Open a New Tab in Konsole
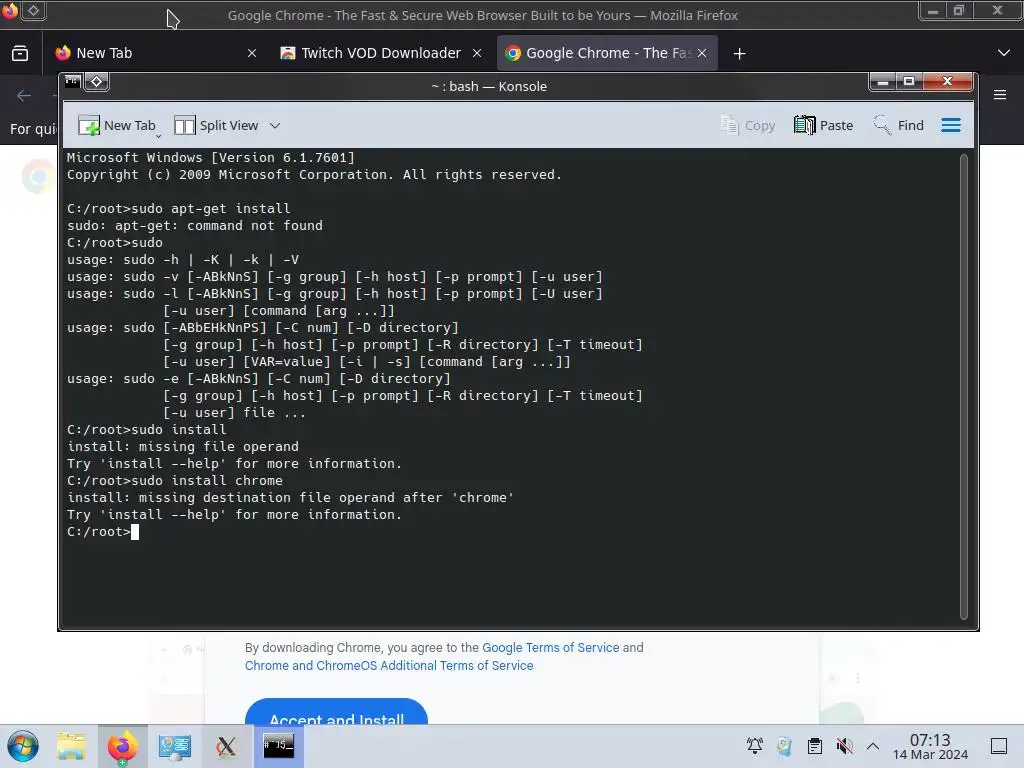The height and width of the screenshot is (768, 1024). point(116,125)
